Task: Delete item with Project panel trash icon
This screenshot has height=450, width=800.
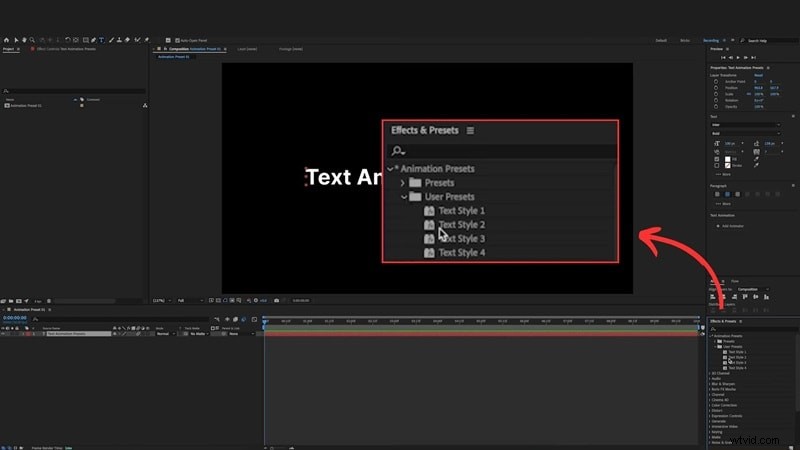Action: 49,301
